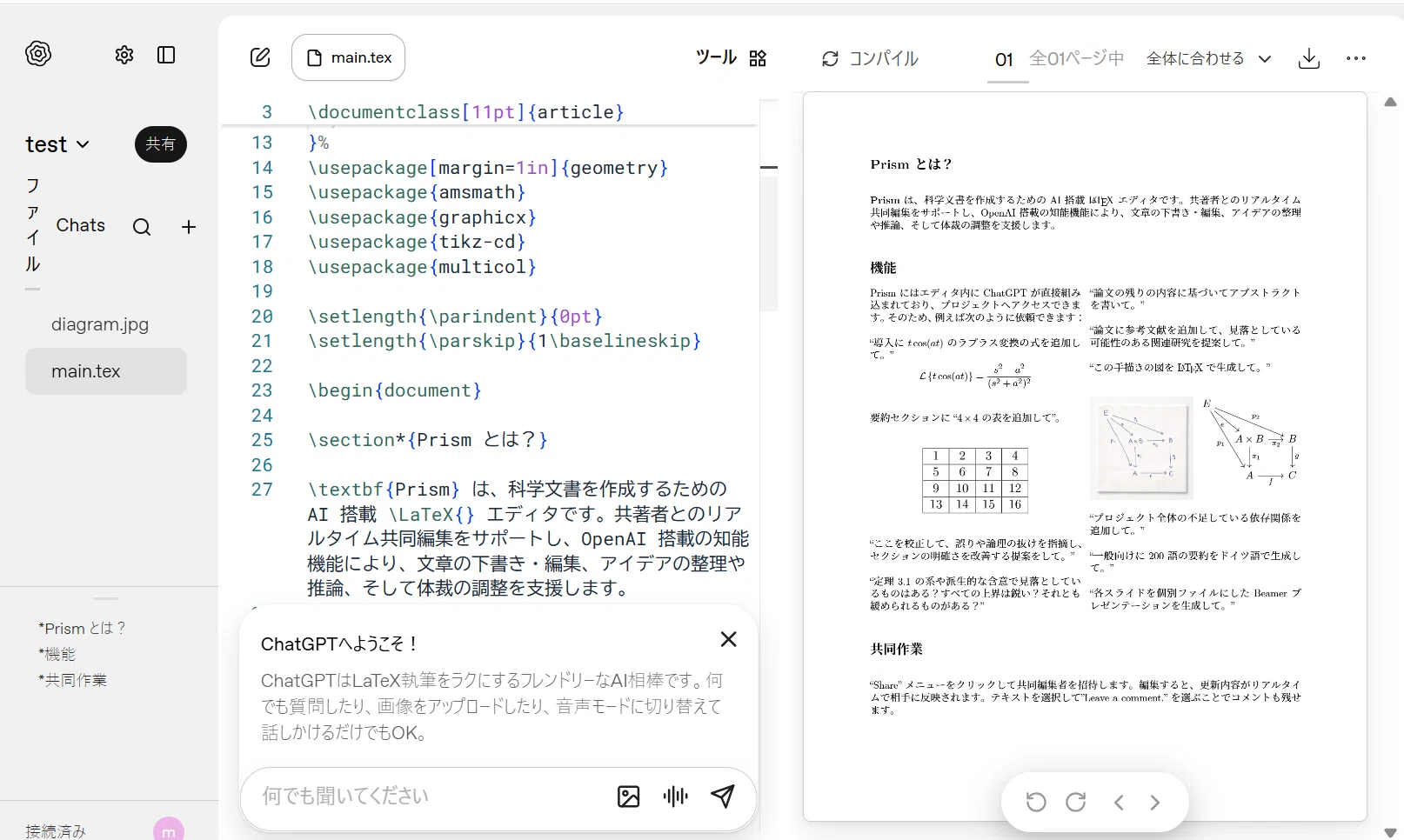
Task: Go to previous PDF page arrow
Action: coord(1119,802)
